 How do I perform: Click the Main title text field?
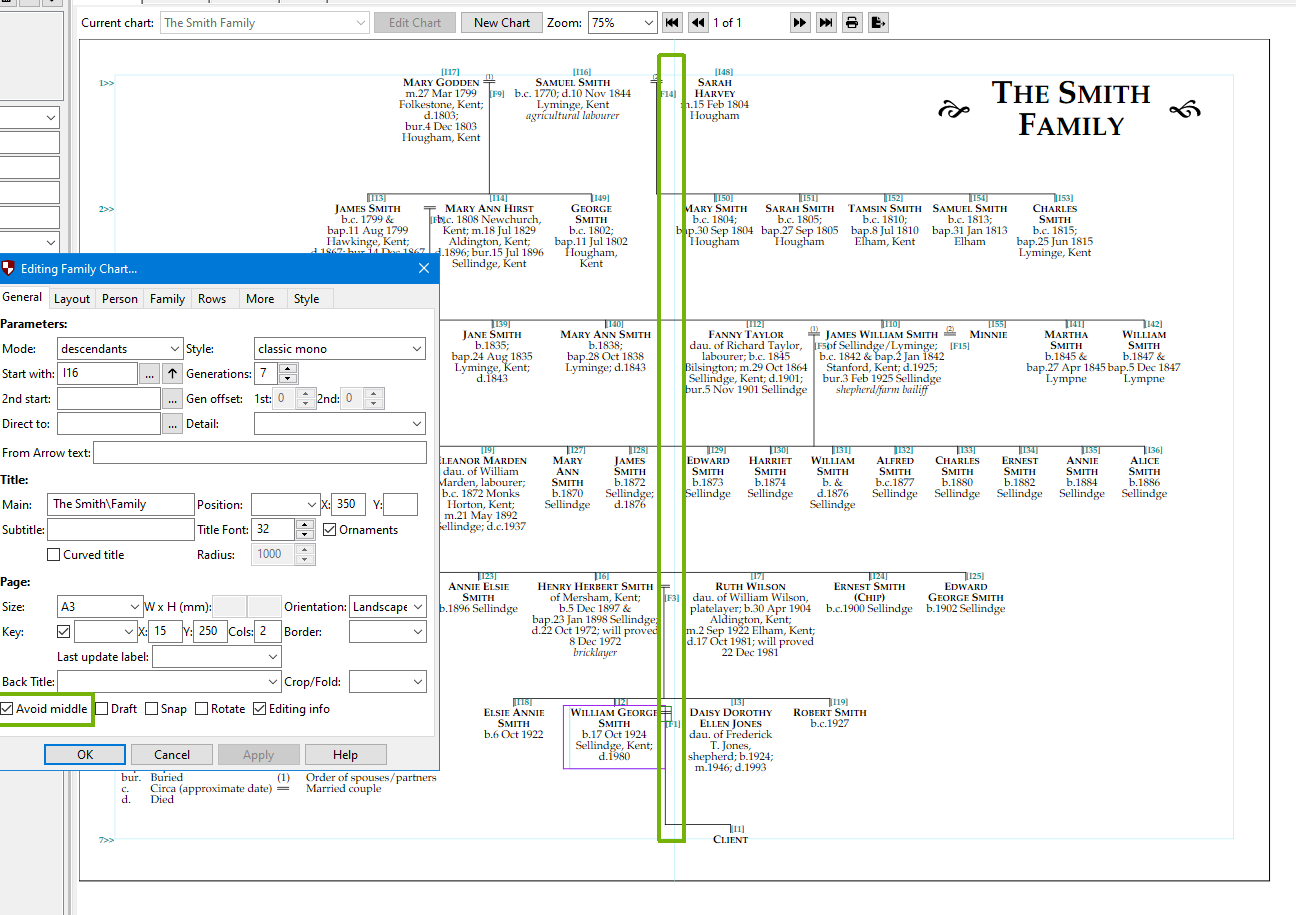[121, 504]
